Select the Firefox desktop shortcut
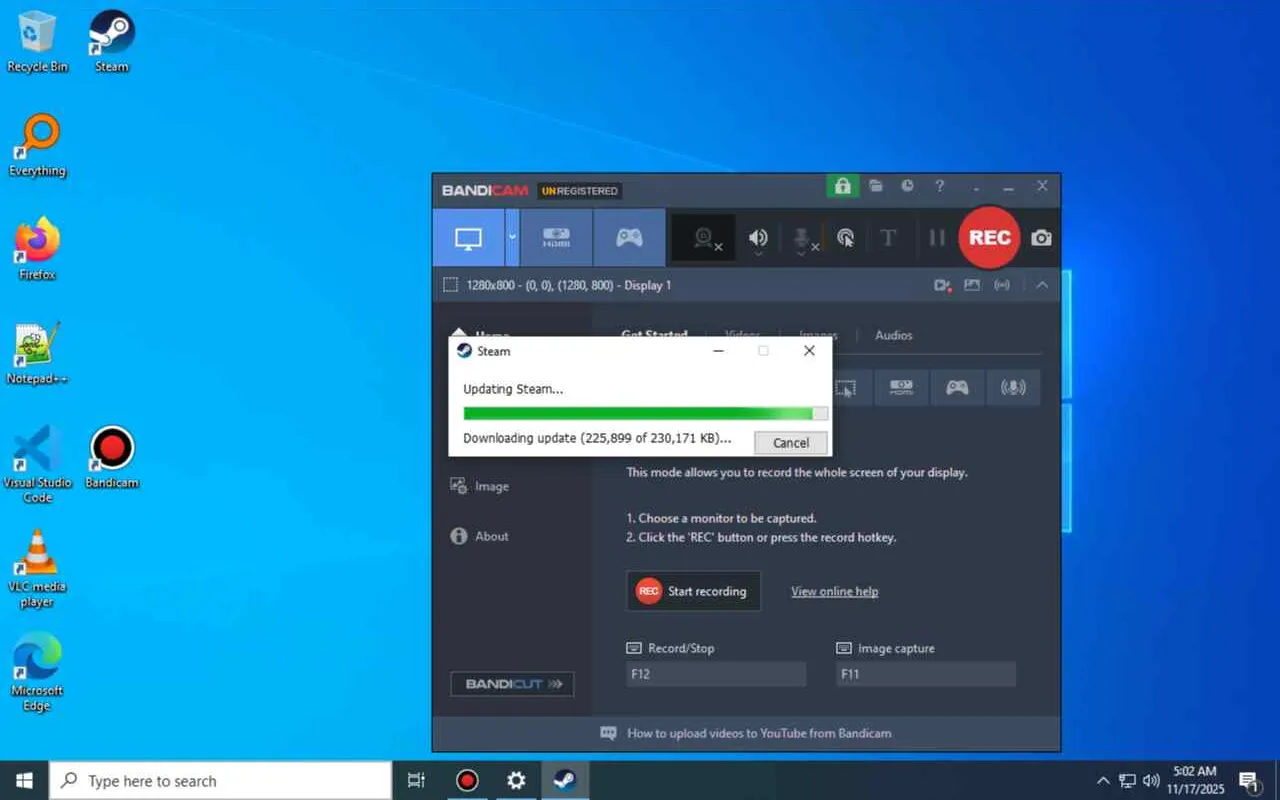Screen dimensions: 1280x800 pyautogui.click(x=38, y=251)
